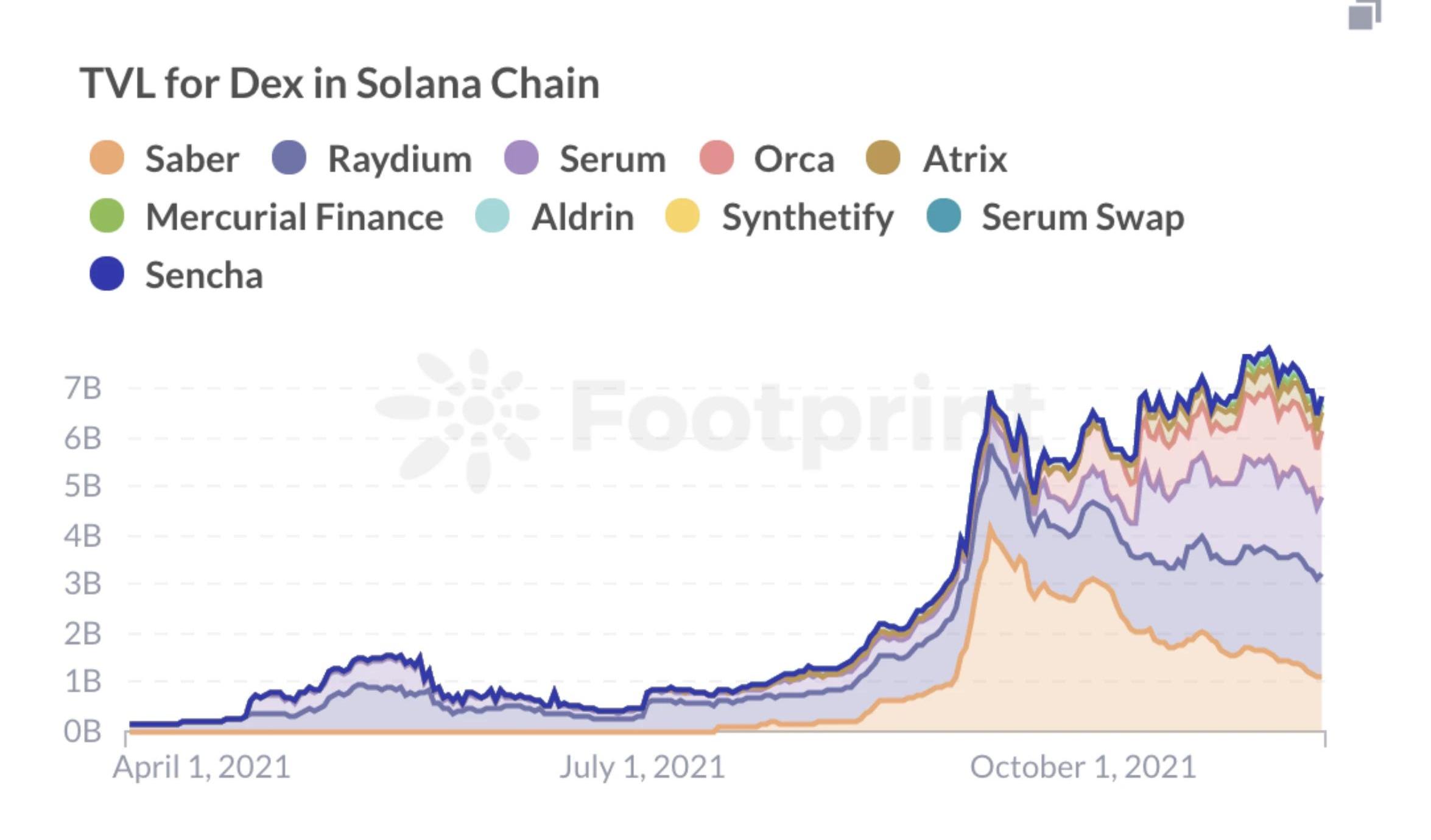
Task: Toggle the Raydium legend color dot
Action: coord(289,158)
